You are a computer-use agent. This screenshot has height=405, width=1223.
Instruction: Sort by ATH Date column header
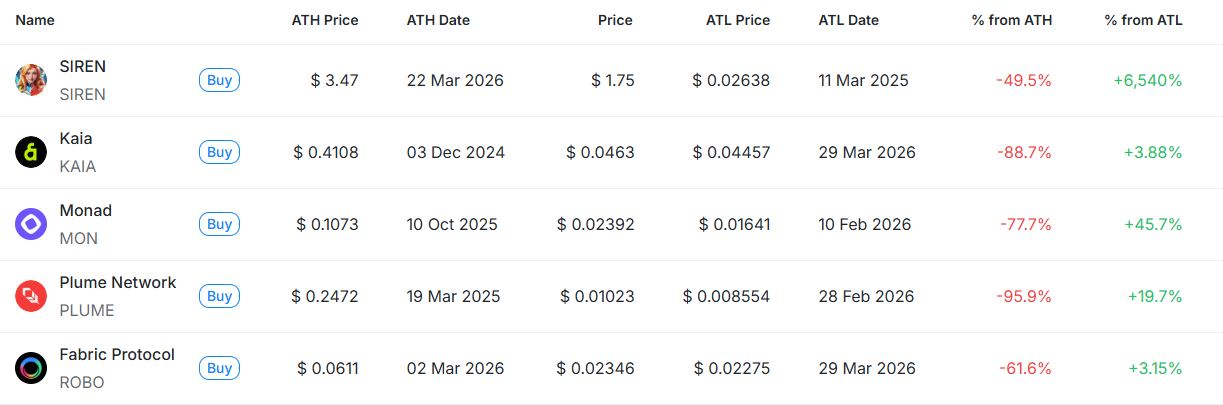438,20
